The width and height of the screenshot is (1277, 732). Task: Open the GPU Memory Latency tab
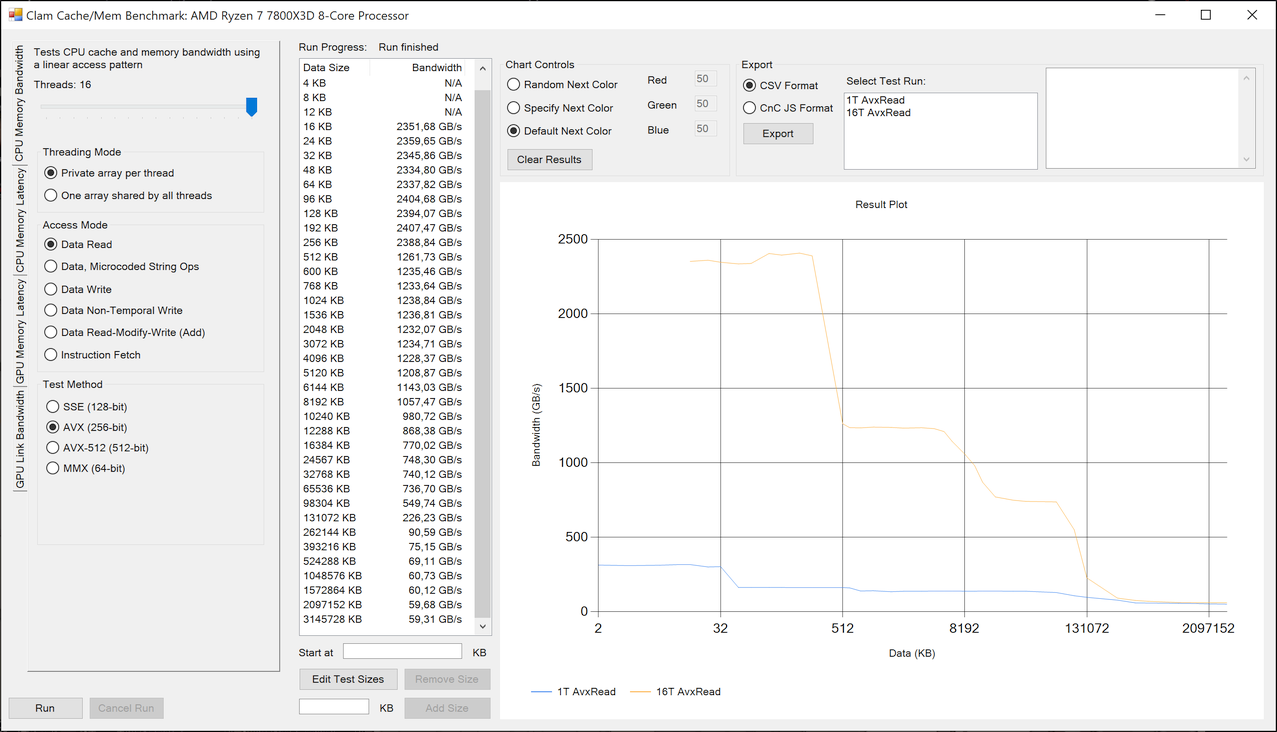pyautogui.click(x=19, y=332)
